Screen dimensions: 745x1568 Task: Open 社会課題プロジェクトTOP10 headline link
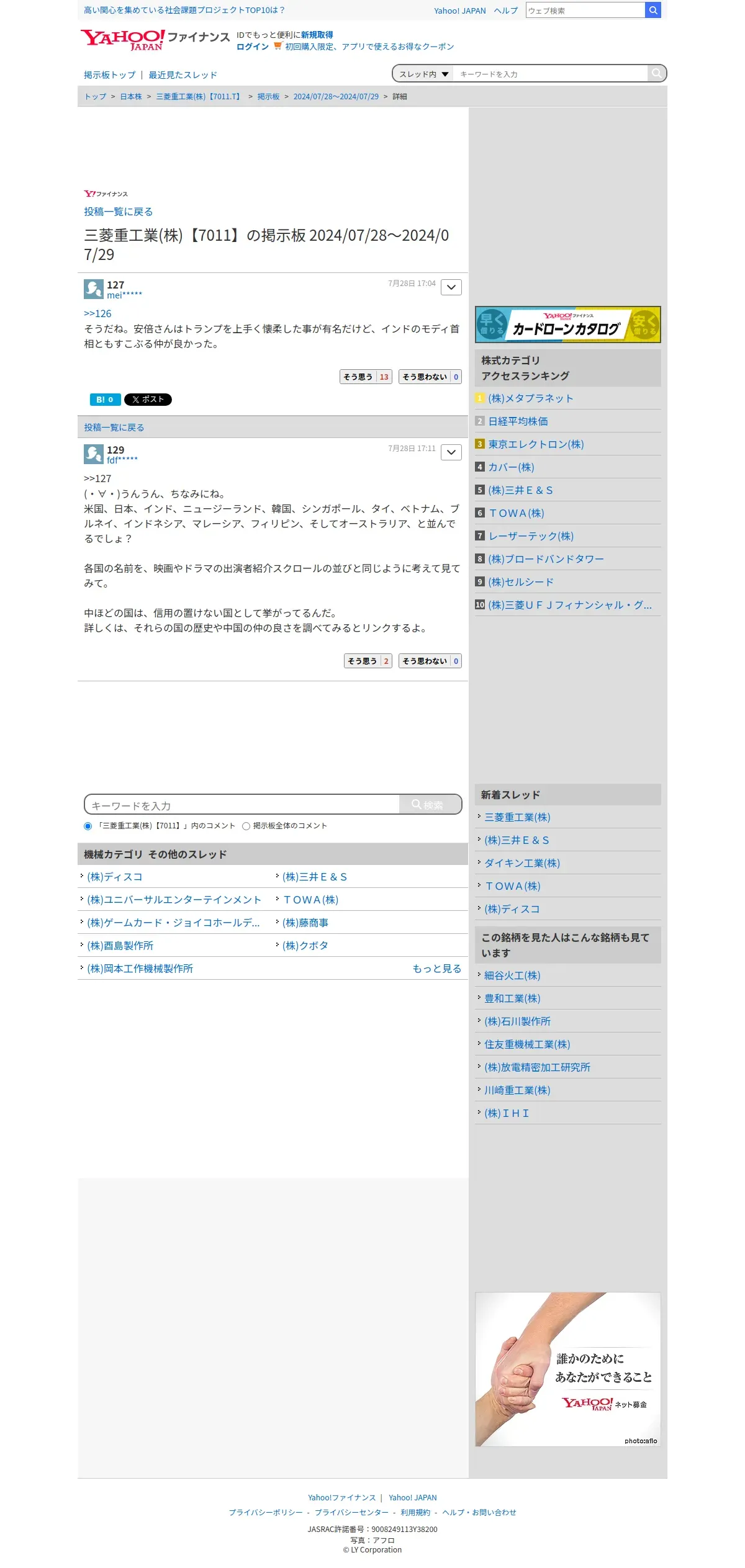click(x=184, y=10)
